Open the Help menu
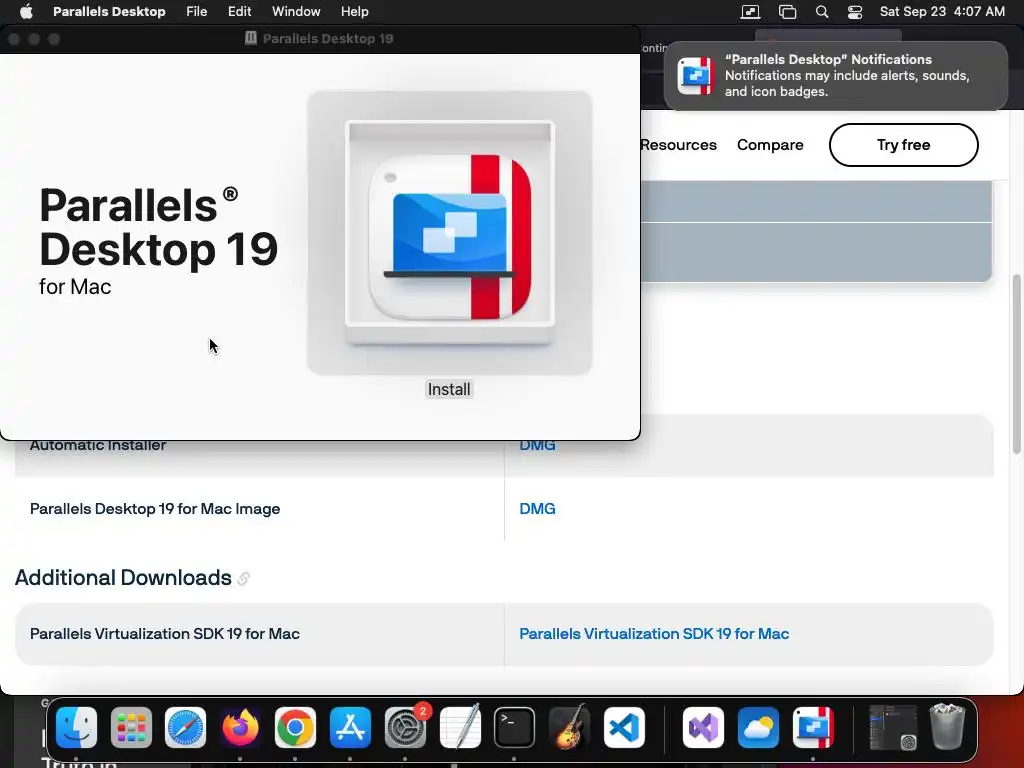 pos(355,12)
